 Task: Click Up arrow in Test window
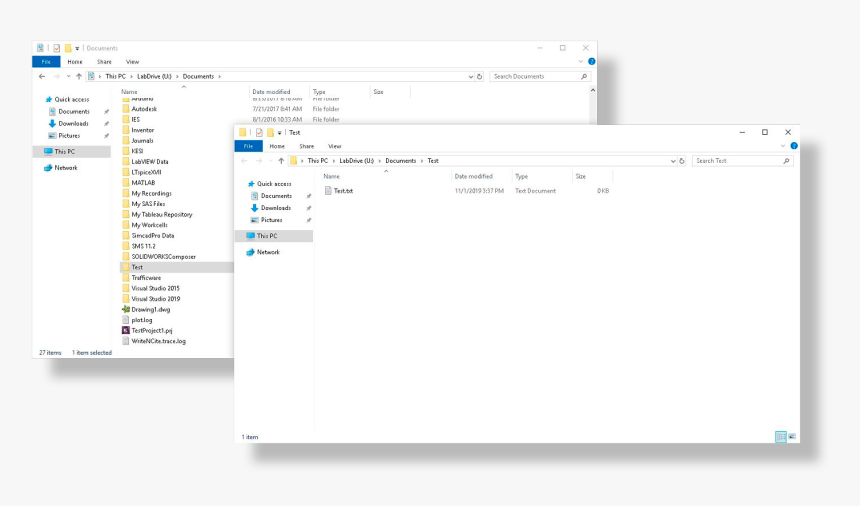click(x=281, y=161)
